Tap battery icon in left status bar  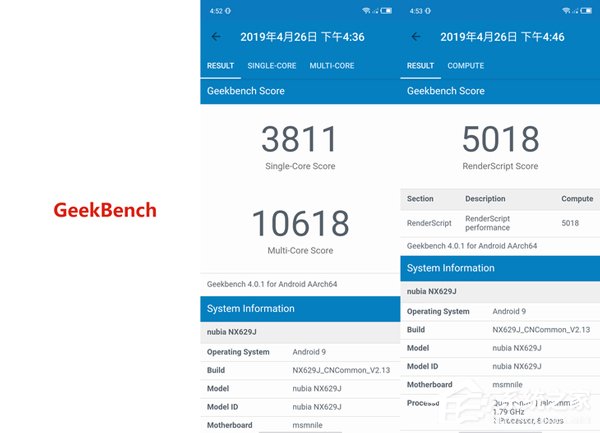tap(386, 11)
